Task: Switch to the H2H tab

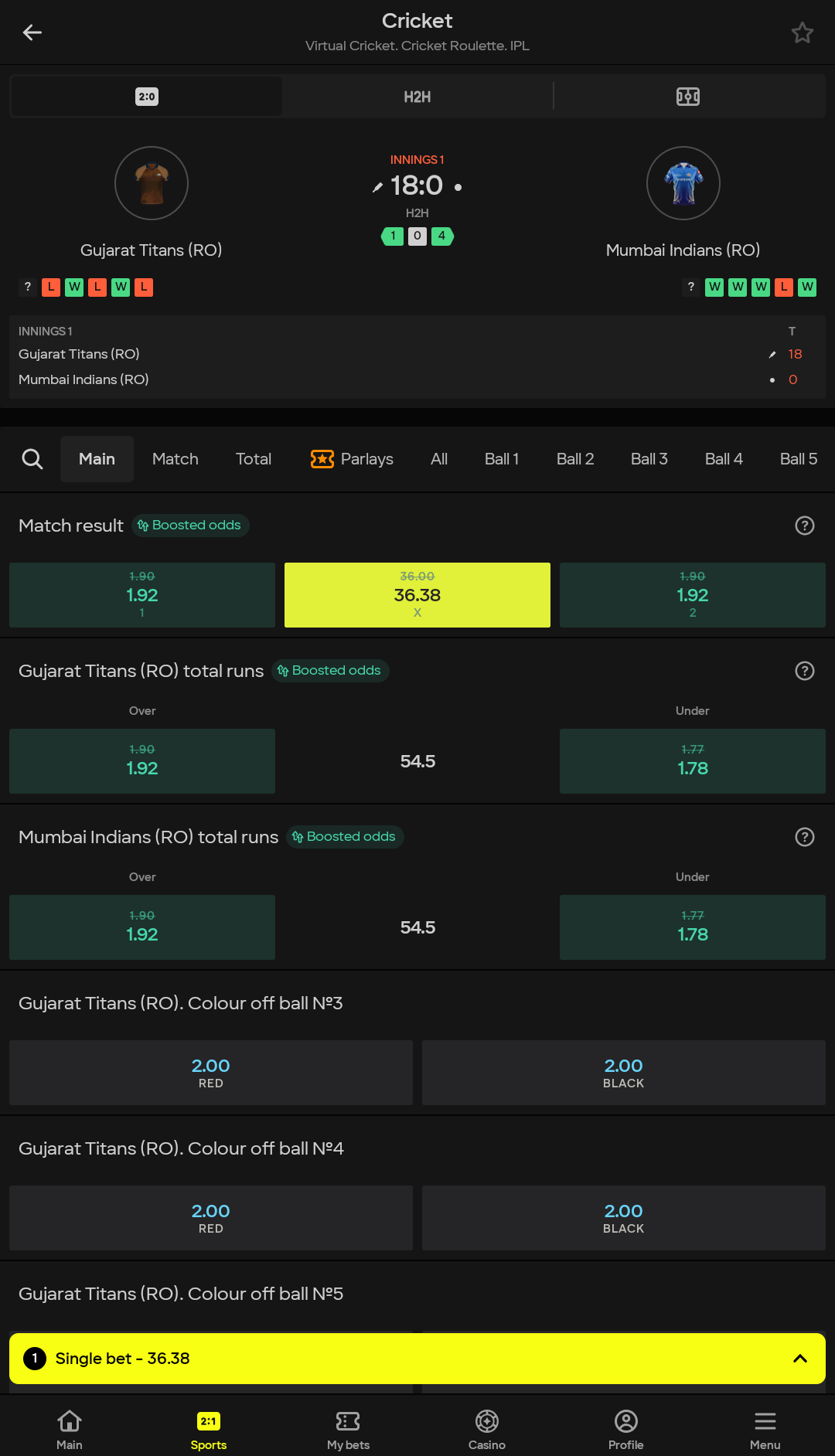Action: point(417,97)
